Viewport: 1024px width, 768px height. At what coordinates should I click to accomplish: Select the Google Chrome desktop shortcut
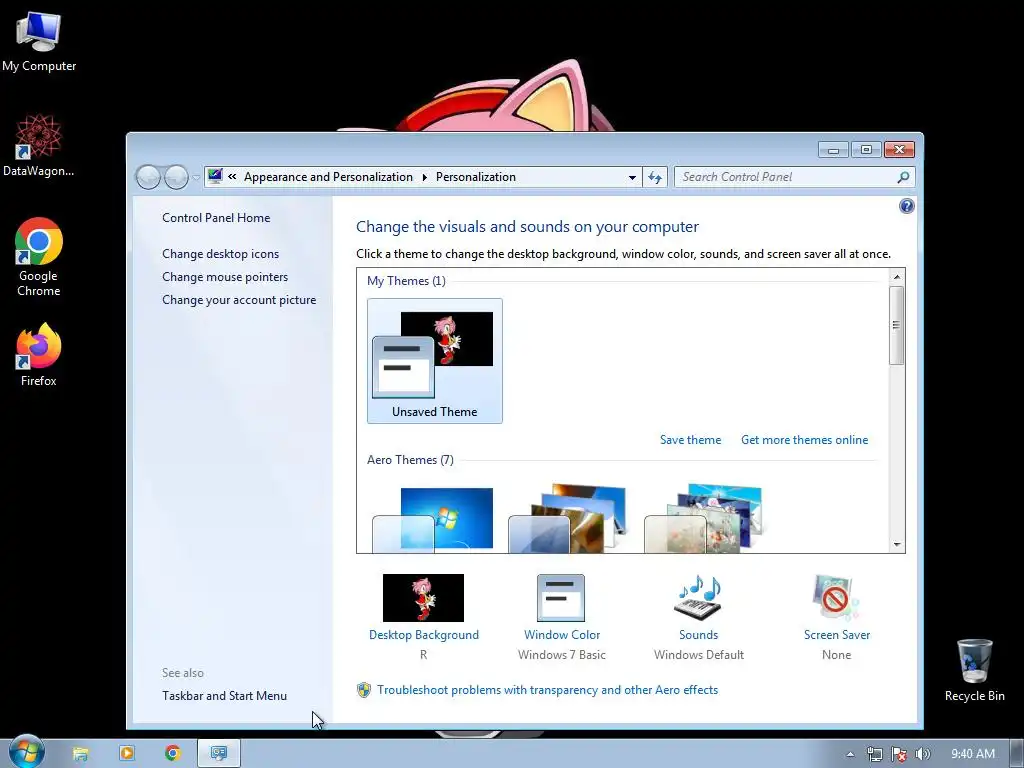pyautogui.click(x=39, y=257)
